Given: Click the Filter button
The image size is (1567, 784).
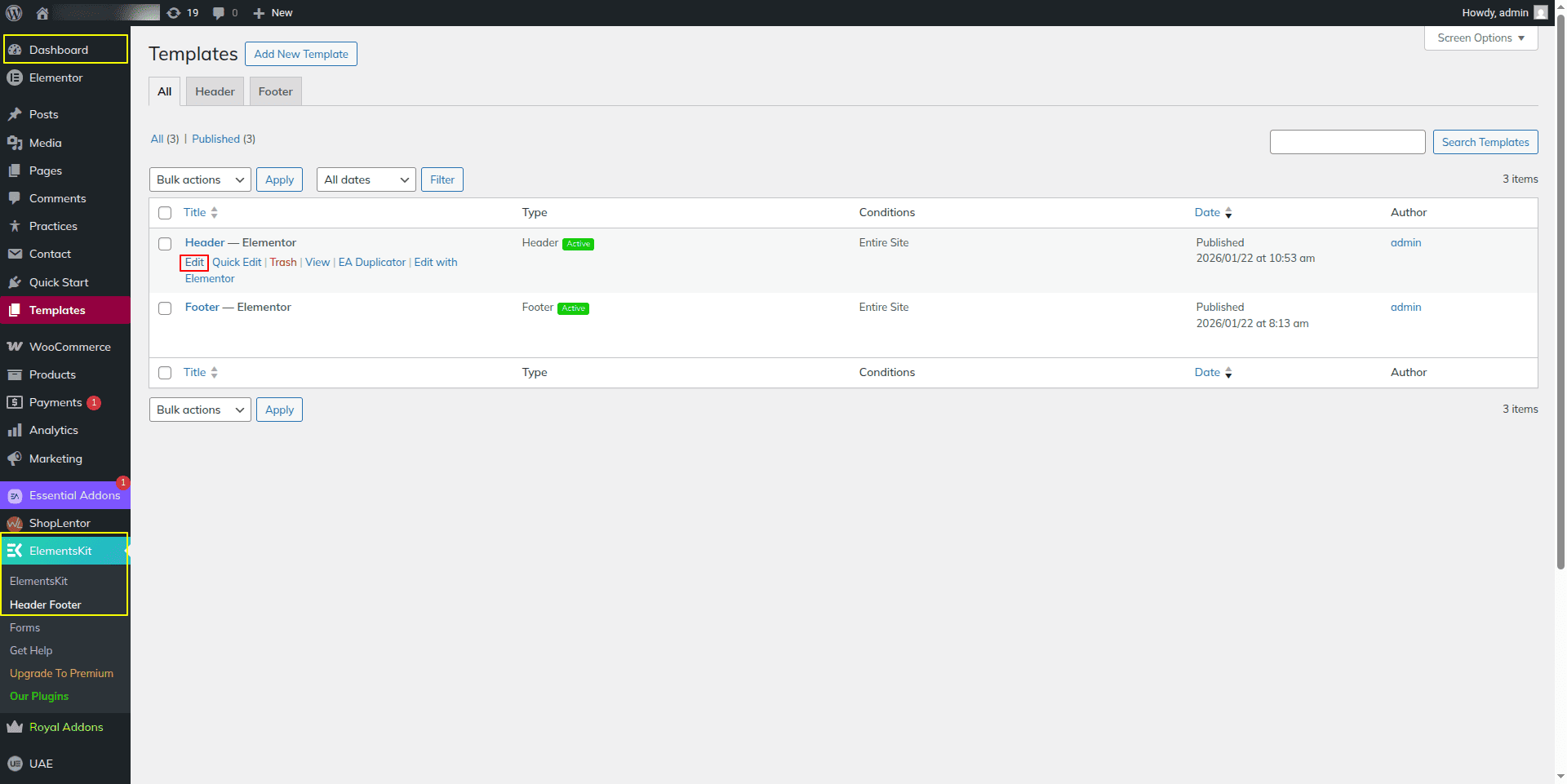Looking at the screenshot, I should point(442,179).
